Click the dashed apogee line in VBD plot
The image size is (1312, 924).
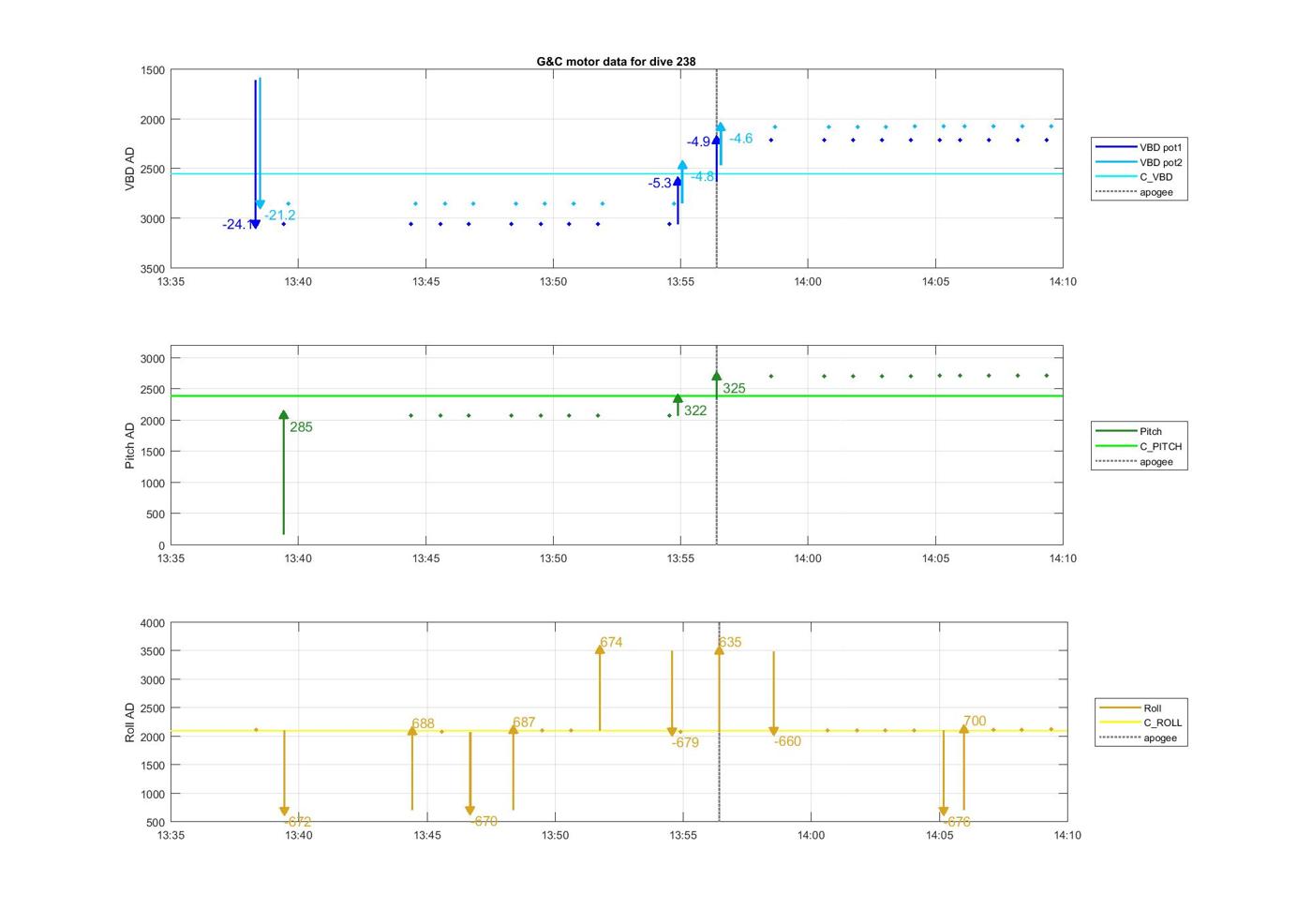click(717, 169)
